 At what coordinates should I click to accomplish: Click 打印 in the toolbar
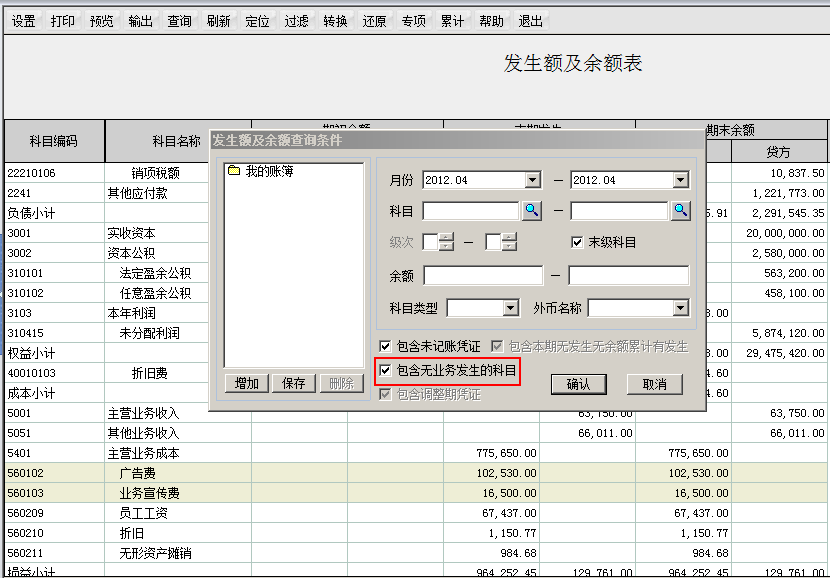coord(63,21)
